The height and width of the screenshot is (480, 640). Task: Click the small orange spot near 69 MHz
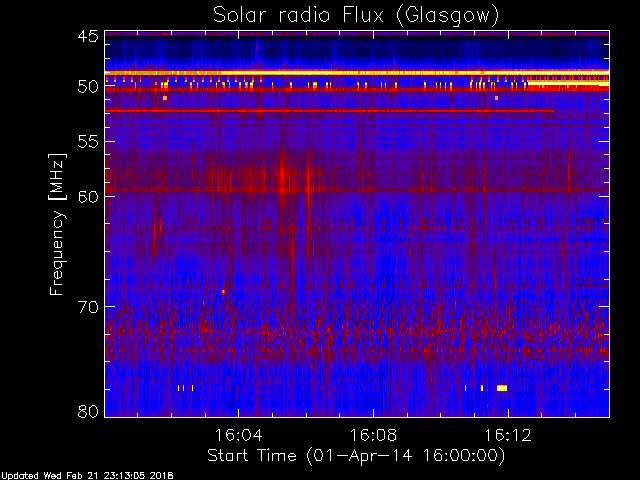223,292
